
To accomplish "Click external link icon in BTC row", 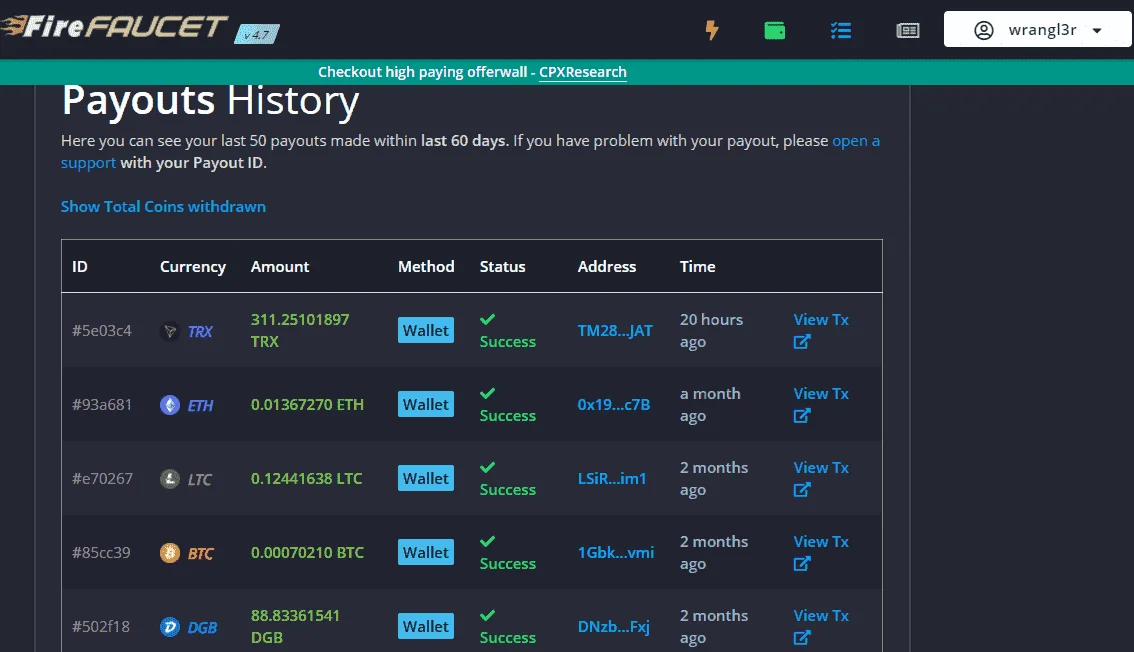I will coord(802,563).
